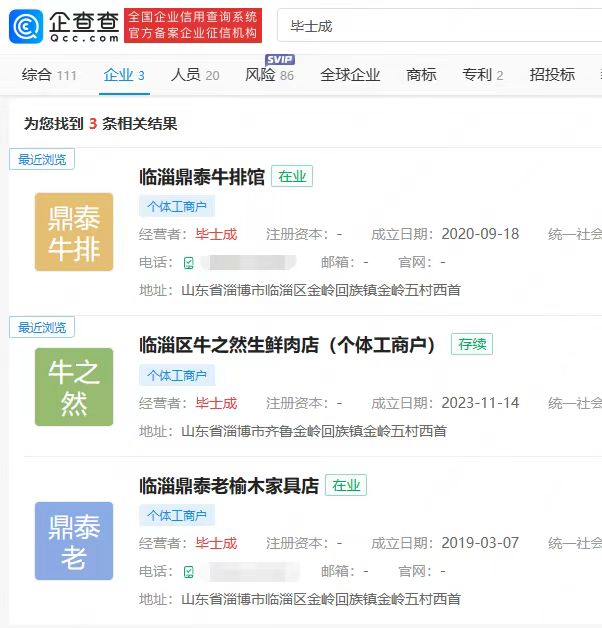Click the 鼎泰老 company logo thumbnail
The image size is (602, 628).
coord(74,541)
